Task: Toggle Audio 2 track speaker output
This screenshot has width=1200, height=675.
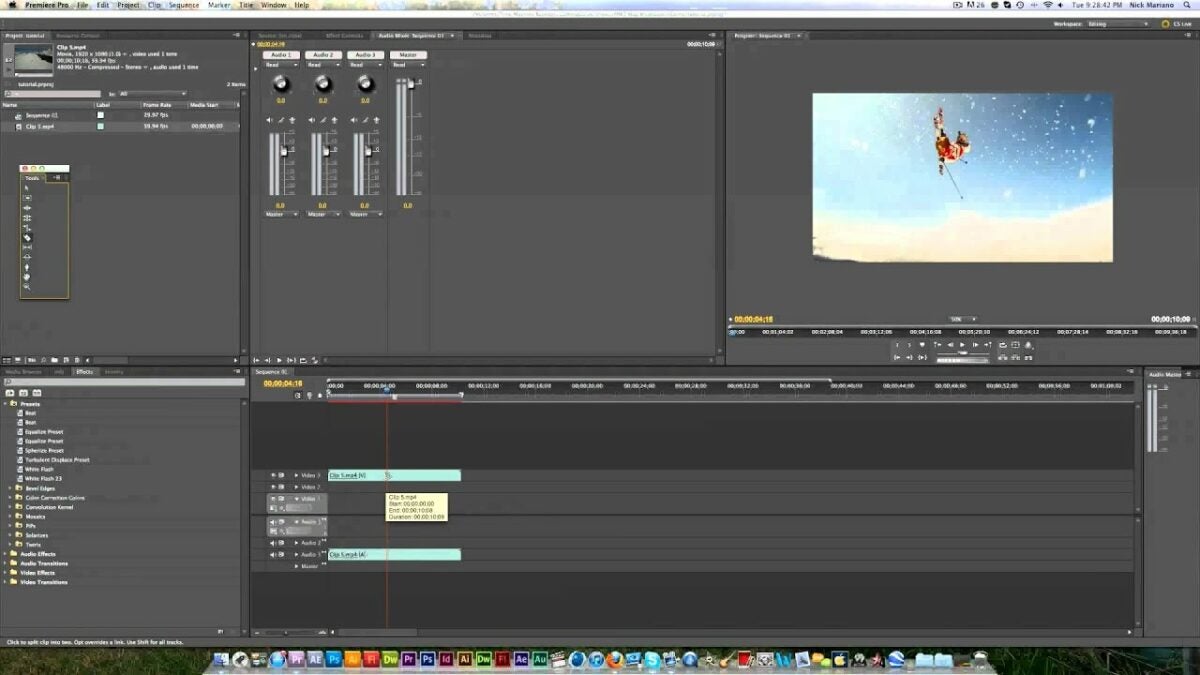Action: (272, 543)
